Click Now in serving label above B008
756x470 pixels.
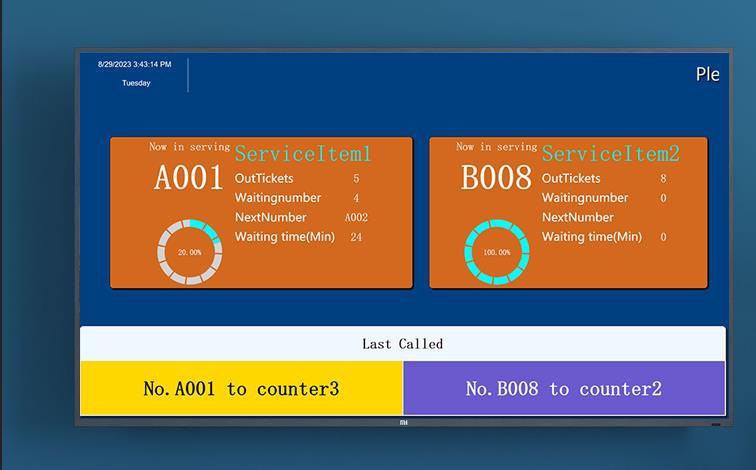click(x=496, y=147)
